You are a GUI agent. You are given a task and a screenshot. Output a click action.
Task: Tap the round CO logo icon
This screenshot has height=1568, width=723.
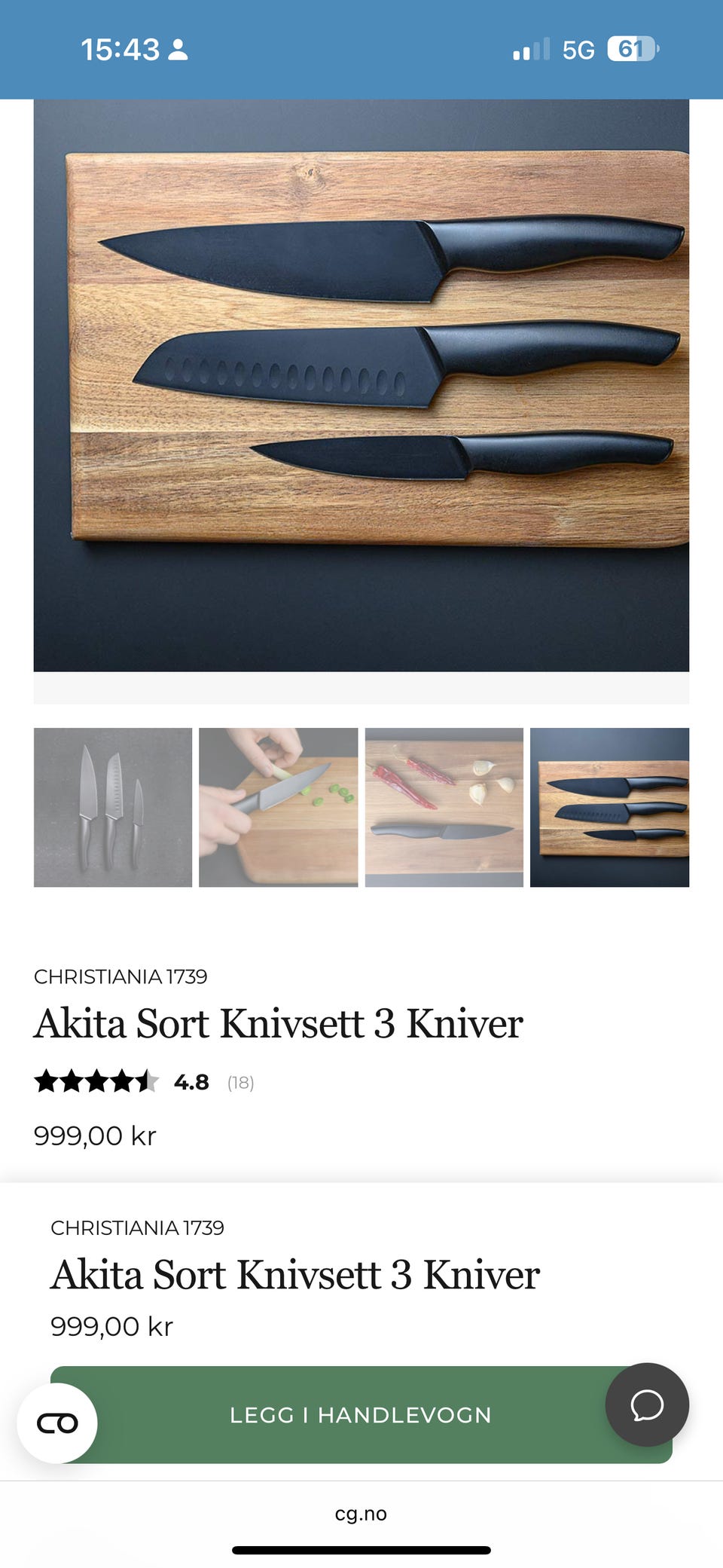[x=57, y=1423]
